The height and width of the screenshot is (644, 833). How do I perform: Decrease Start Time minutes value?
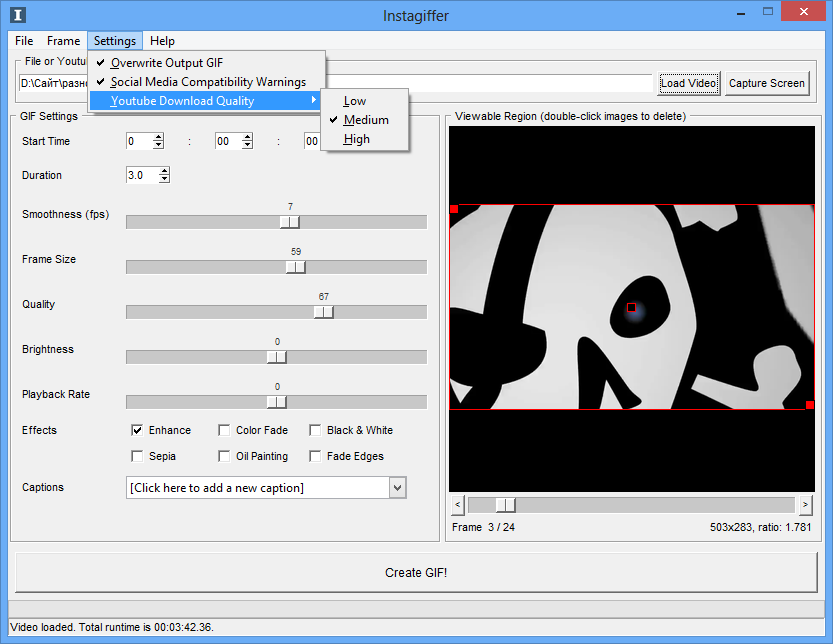point(248,145)
